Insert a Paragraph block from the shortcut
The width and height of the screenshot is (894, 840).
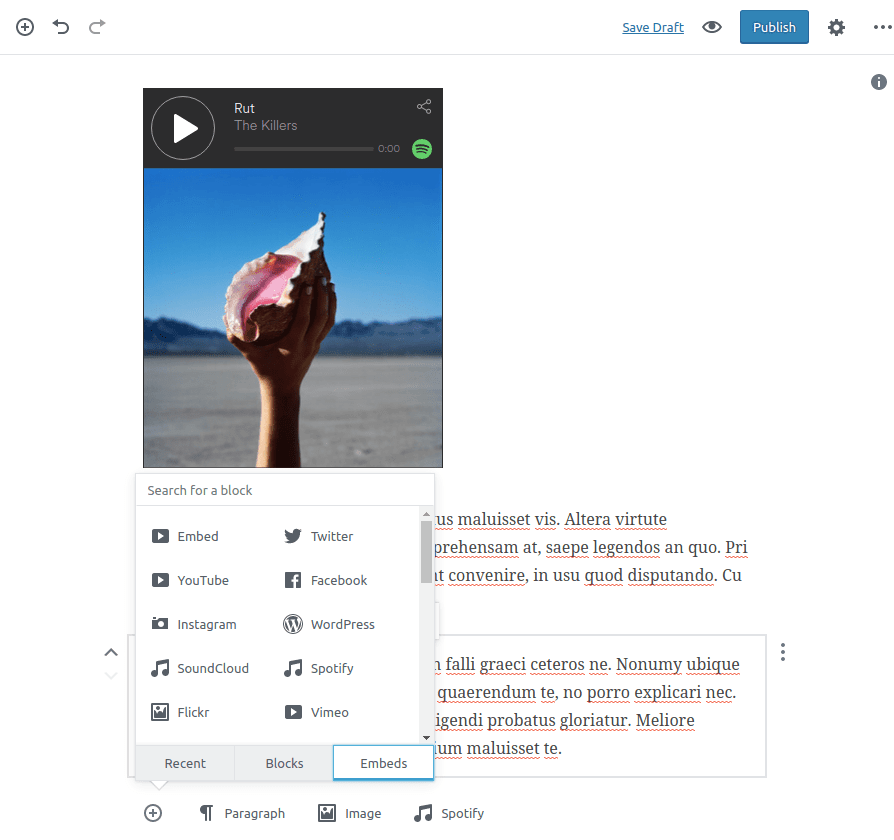[242, 813]
